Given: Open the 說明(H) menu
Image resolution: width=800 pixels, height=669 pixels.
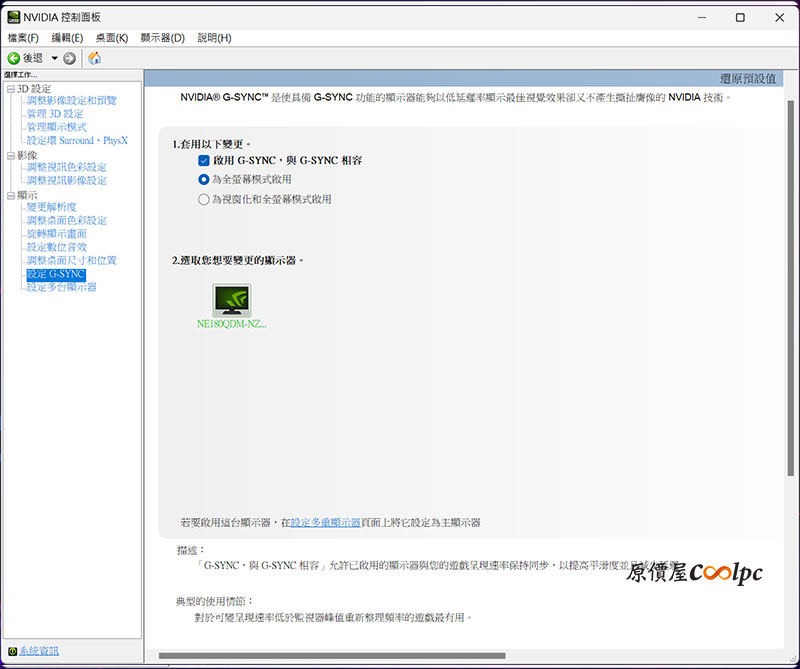Looking at the screenshot, I should (x=214, y=38).
